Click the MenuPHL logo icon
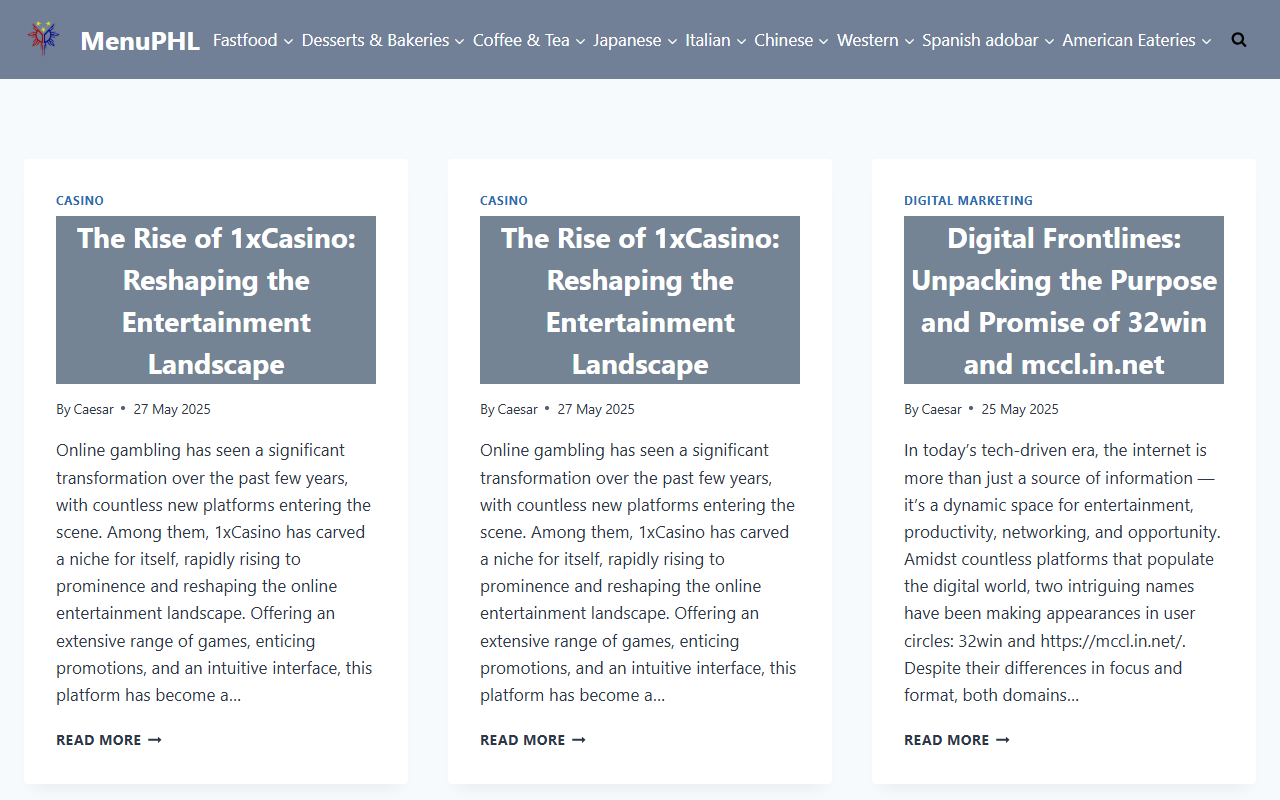 pyautogui.click(x=43, y=39)
